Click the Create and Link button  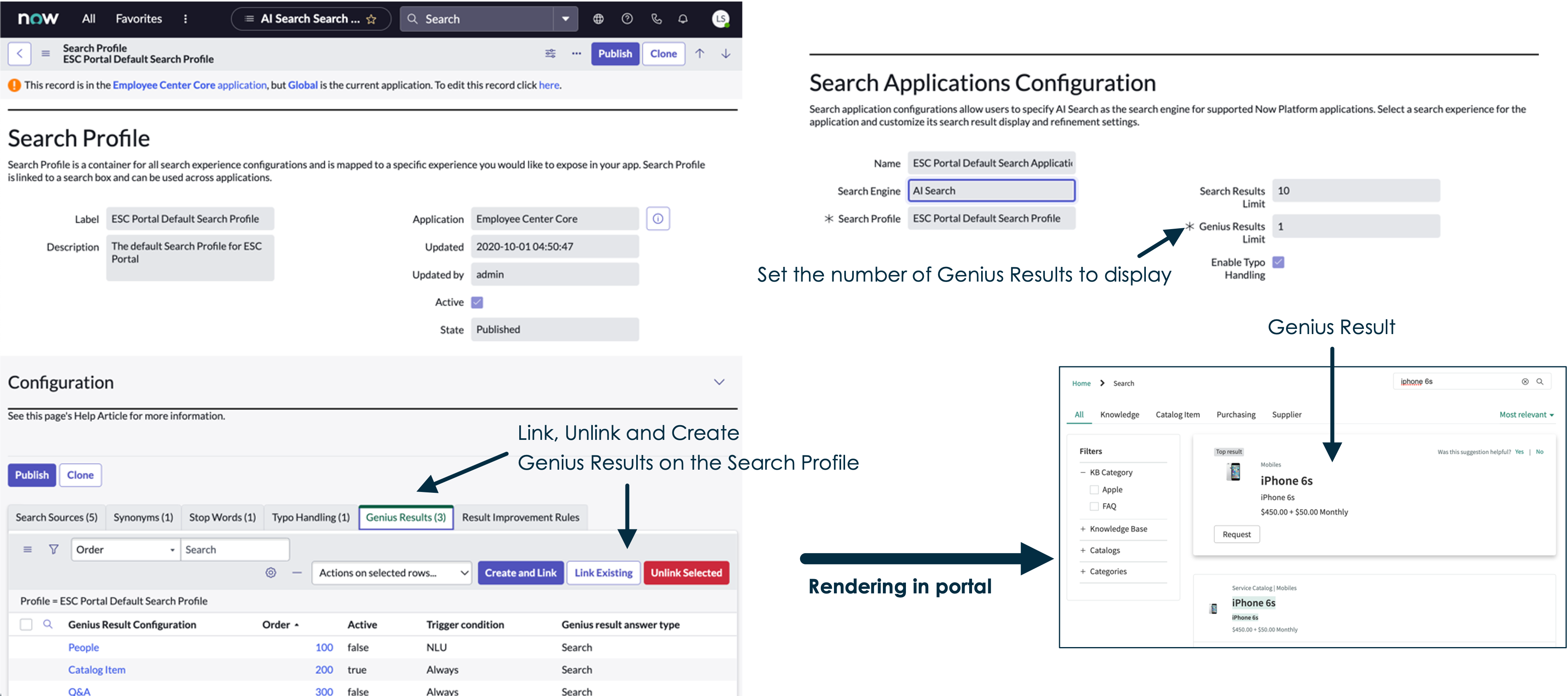(520, 572)
